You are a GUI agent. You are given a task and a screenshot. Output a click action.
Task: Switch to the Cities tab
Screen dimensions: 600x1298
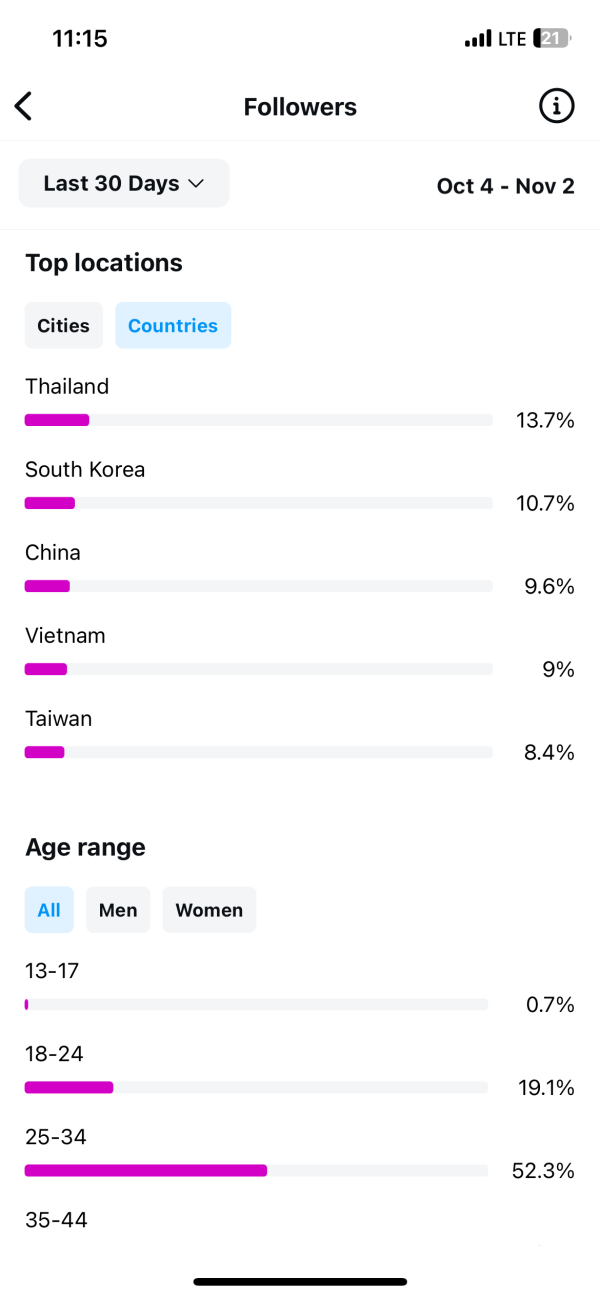[63, 325]
